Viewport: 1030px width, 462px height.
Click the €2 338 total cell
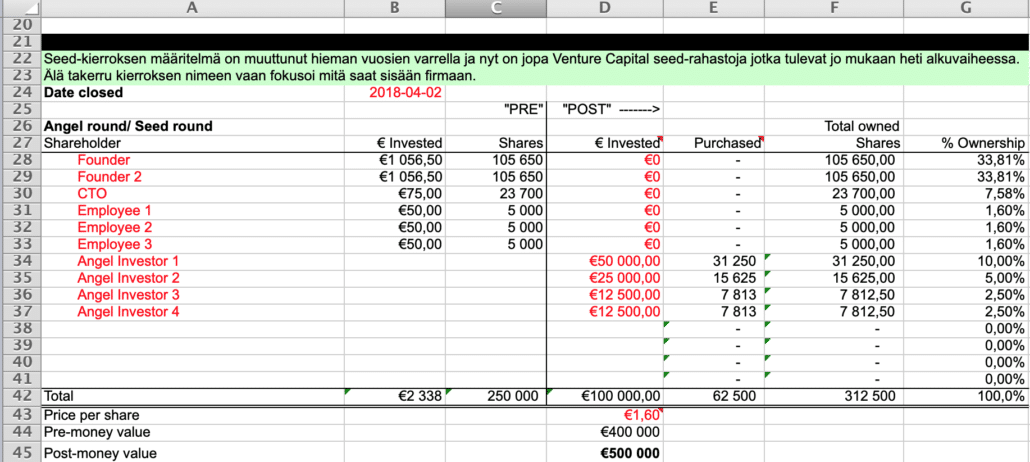[394, 396]
